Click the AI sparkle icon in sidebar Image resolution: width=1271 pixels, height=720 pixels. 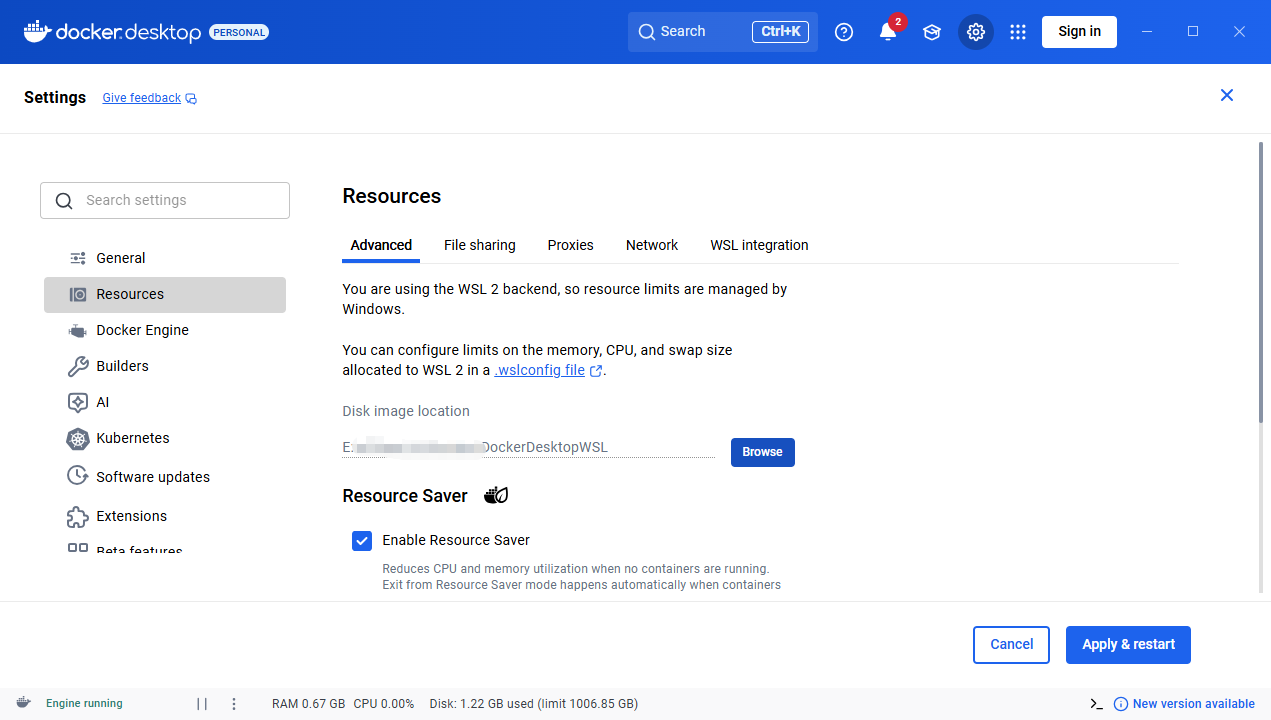click(78, 402)
